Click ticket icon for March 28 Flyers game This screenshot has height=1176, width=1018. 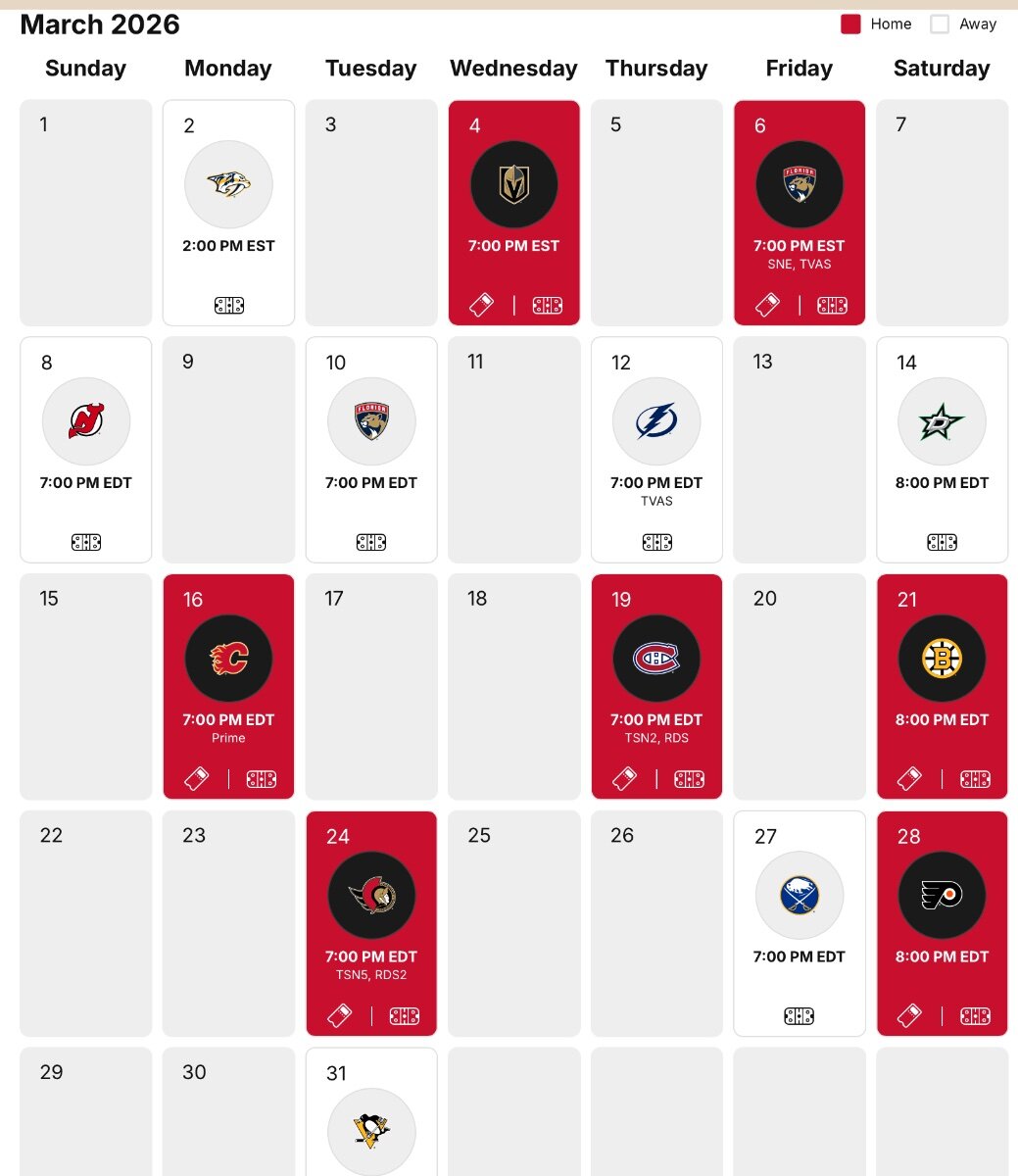[x=909, y=1016]
